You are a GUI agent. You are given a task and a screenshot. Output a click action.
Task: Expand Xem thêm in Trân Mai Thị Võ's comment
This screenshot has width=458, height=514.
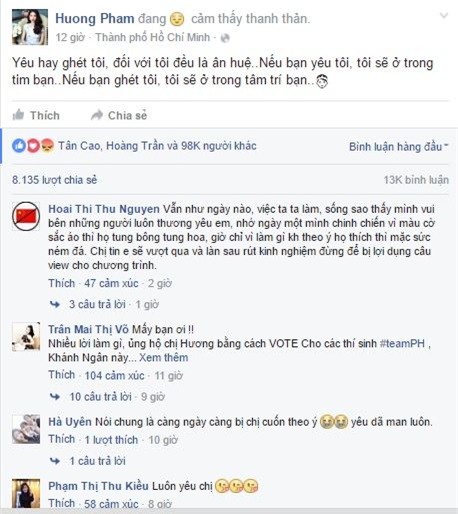tap(163, 358)
